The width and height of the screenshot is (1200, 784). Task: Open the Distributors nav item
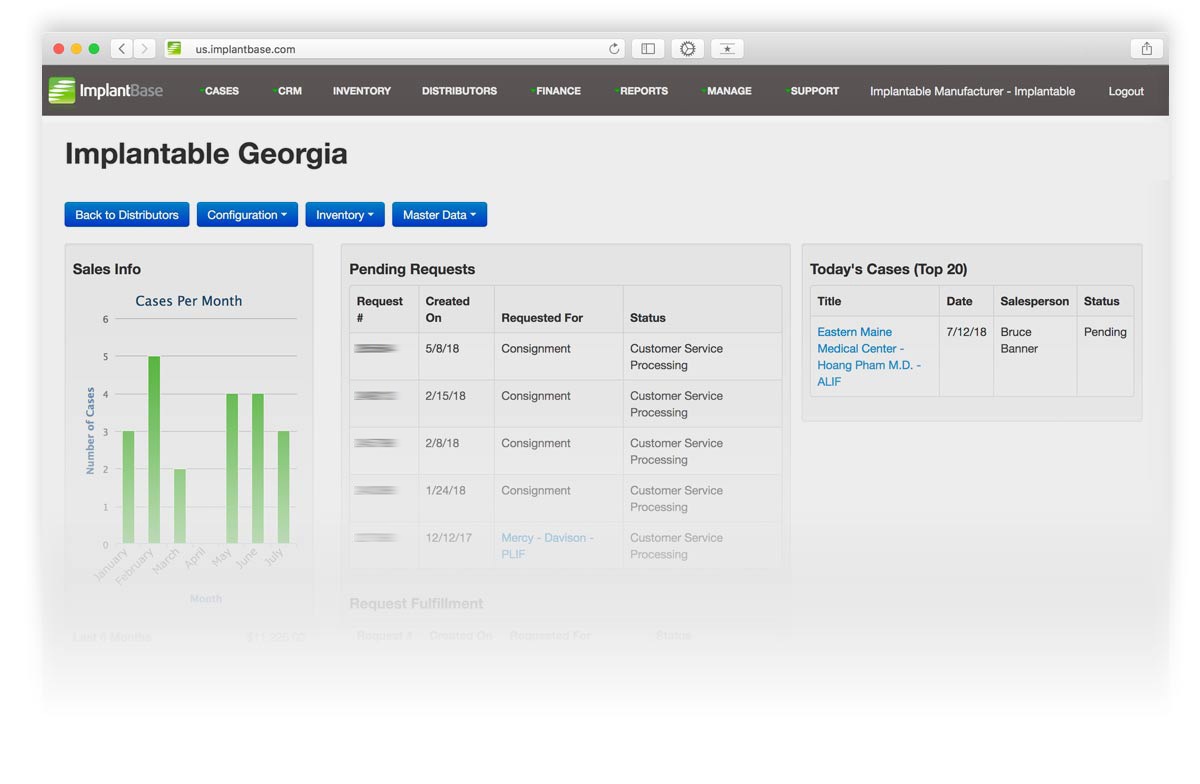(x=459, y=91)
